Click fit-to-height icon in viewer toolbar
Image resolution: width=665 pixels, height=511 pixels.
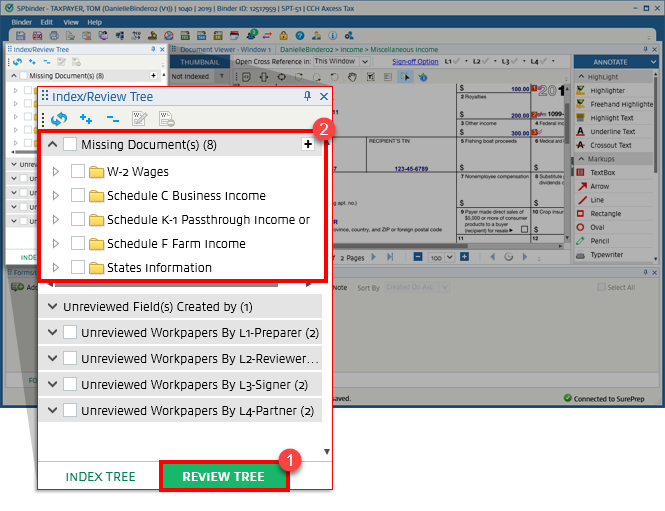(x=264, y=77)
